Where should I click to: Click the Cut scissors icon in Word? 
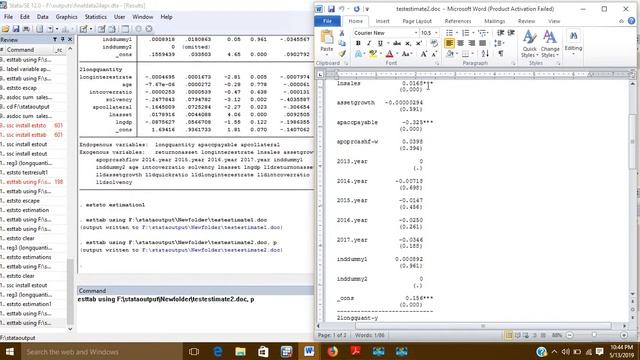(x=342, y=33)
